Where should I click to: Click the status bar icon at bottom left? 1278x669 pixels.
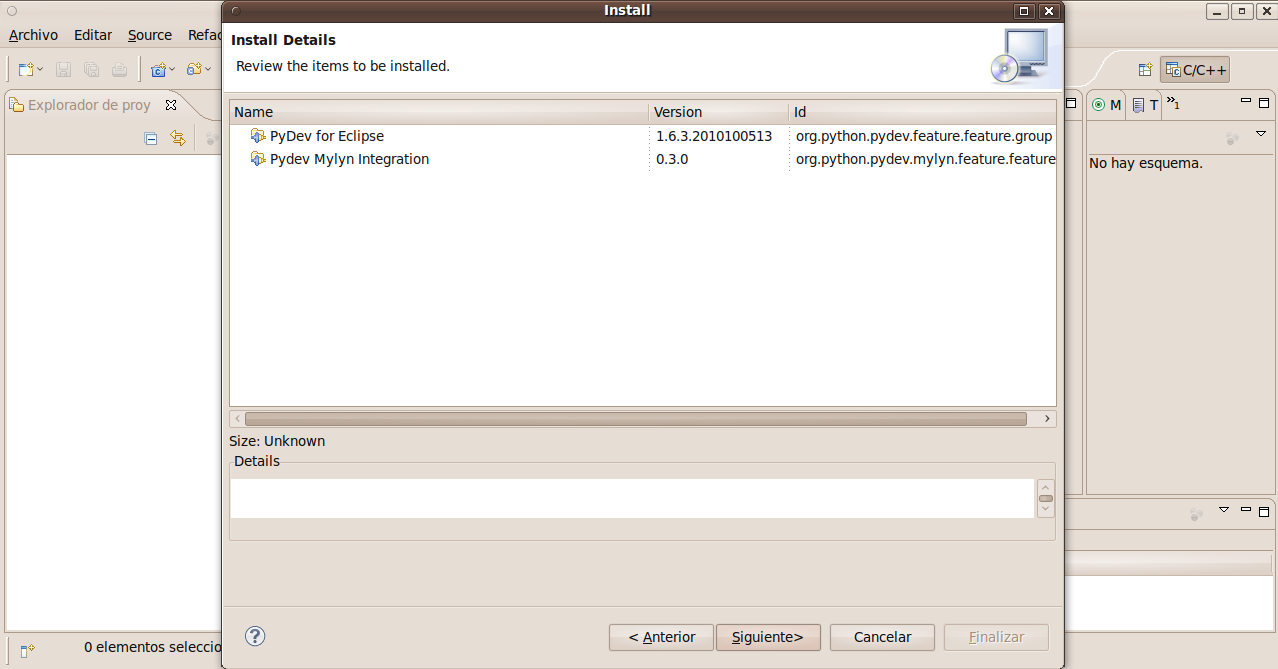(27, 650)
